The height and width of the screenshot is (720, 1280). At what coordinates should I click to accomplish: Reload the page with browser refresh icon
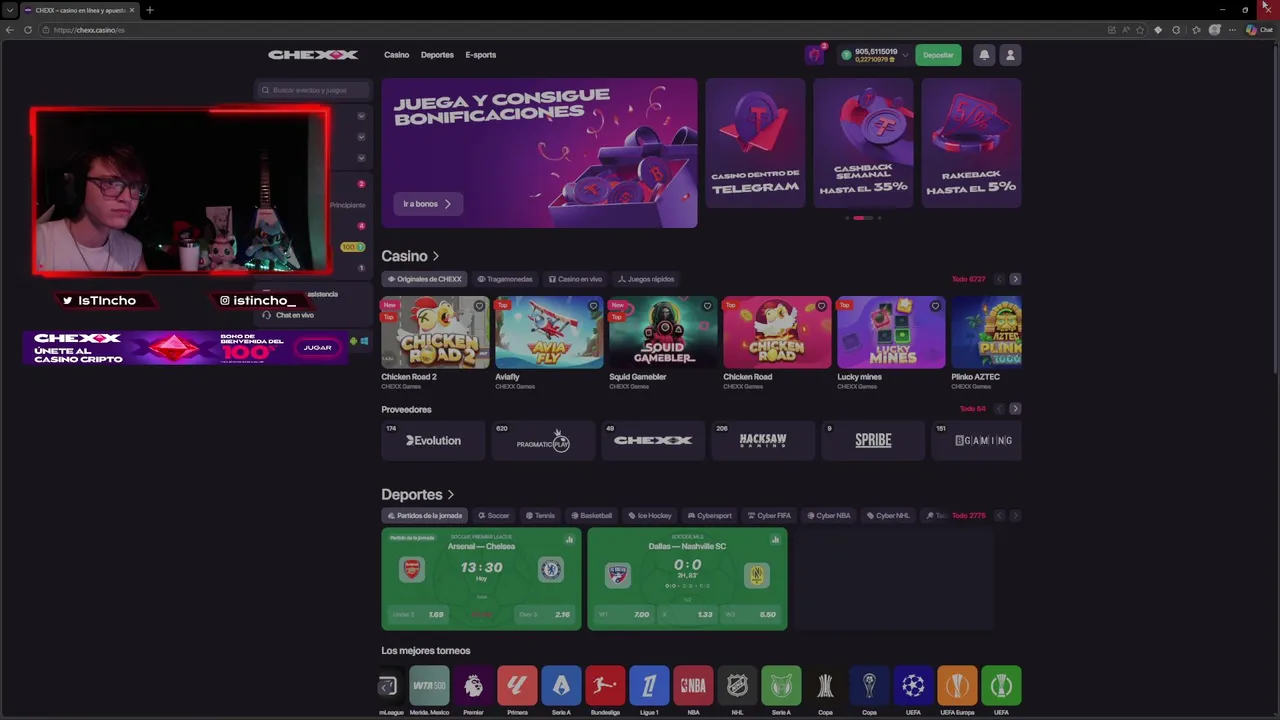click(x=28, y=30)
